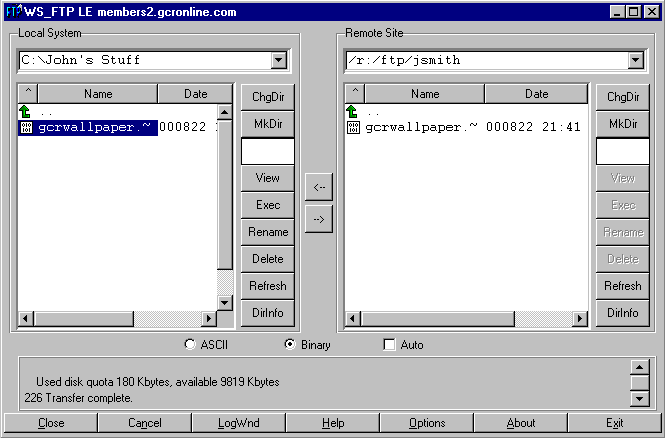Image resolution: width=665 pixels, height=438 pixels.
Task: Sort the remote list by Name
Action: click(425, 93)
